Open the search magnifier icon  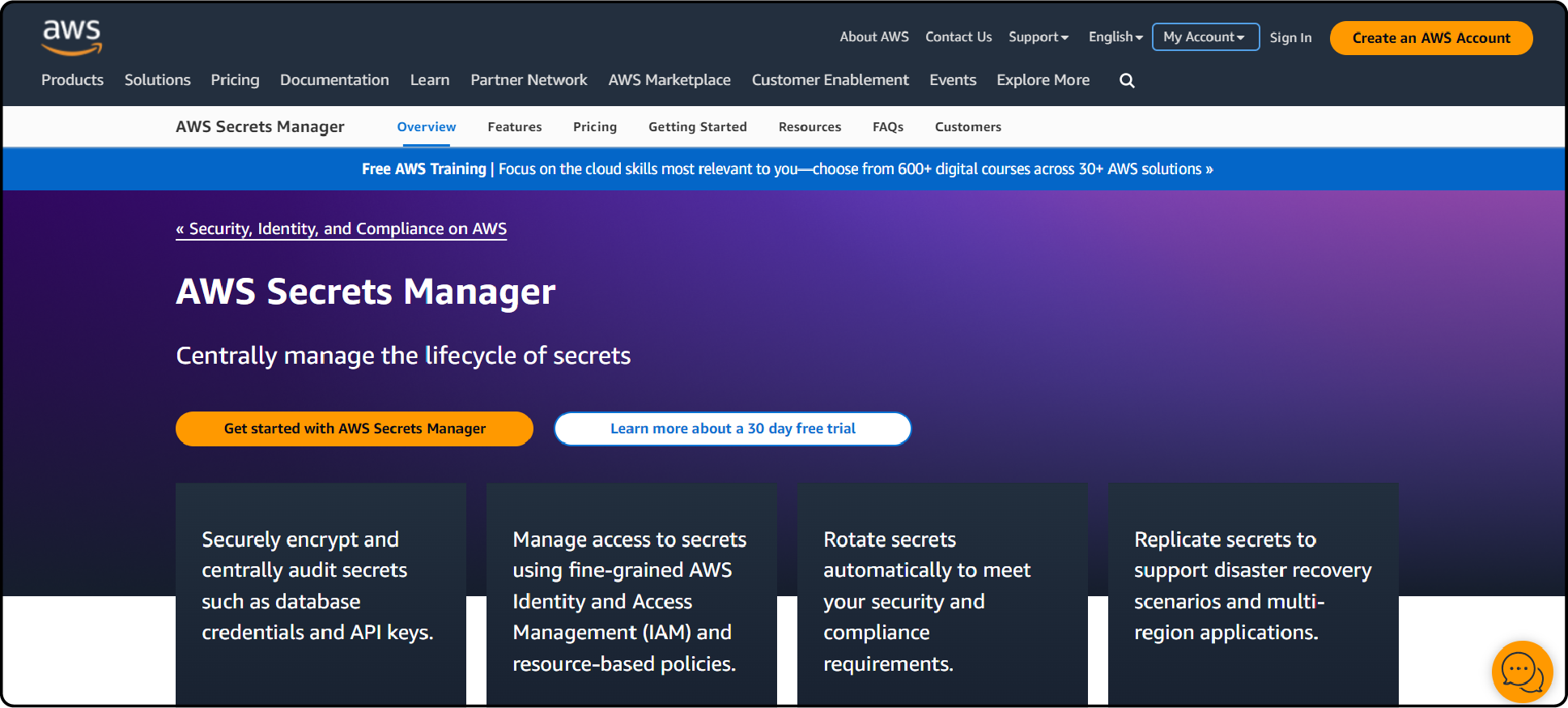coord(1127,80)
